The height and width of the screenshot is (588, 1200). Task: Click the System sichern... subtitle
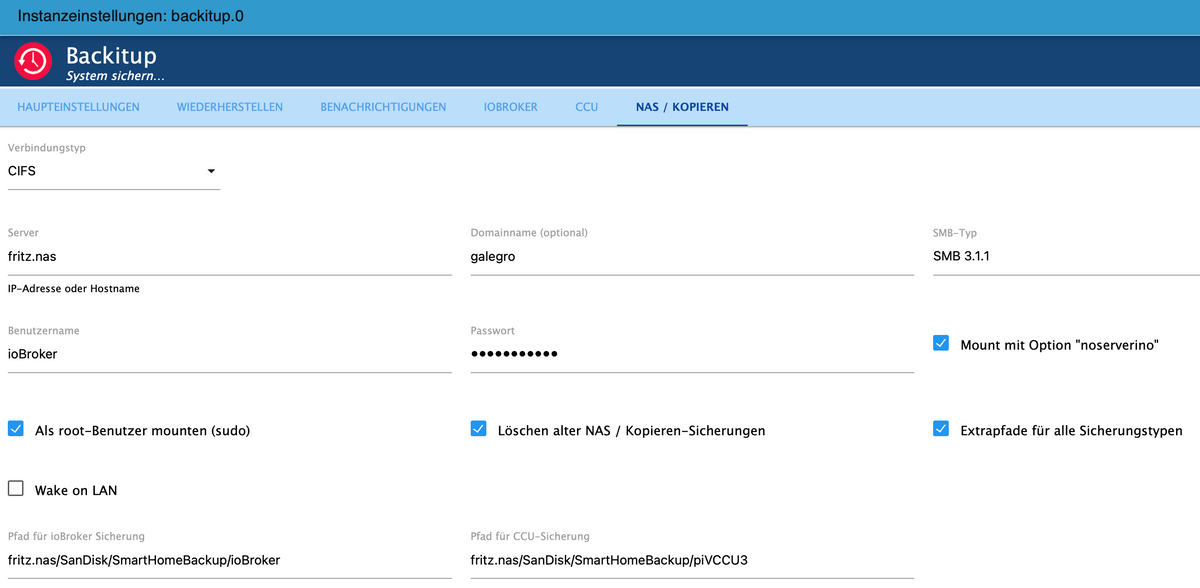(115, 76)
